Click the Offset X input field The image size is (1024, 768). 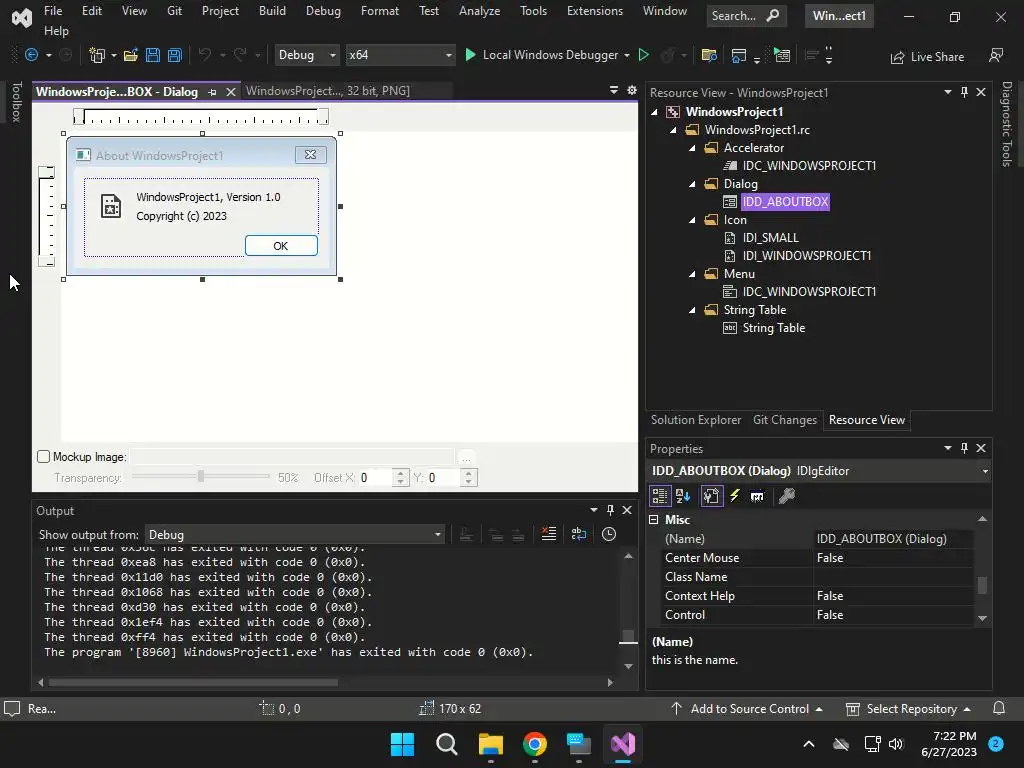376,478
